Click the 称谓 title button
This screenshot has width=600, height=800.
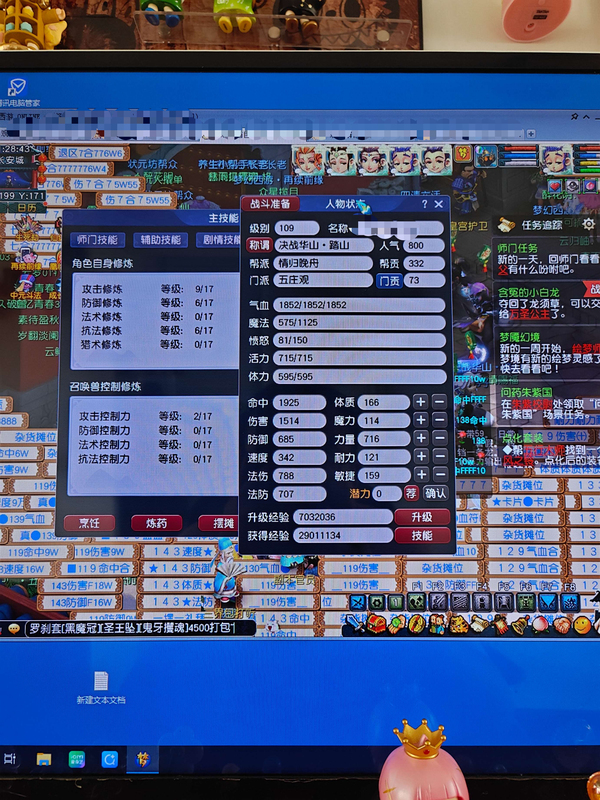(259, 245)
